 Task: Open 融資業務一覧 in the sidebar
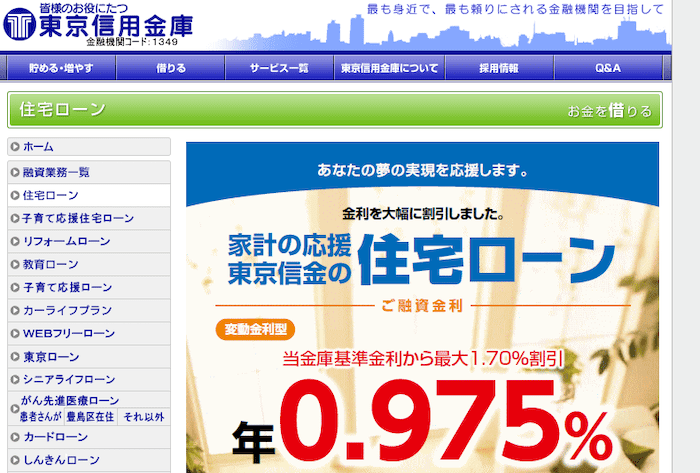(x=89, y=172)
